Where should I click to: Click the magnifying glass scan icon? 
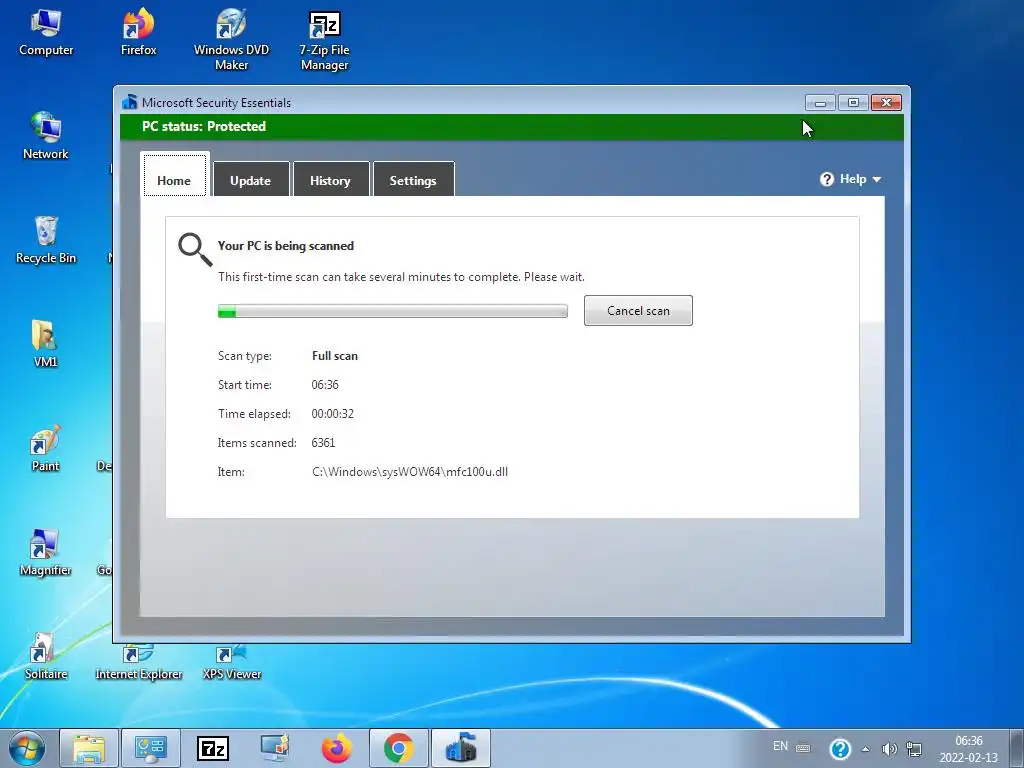(195, 249)
